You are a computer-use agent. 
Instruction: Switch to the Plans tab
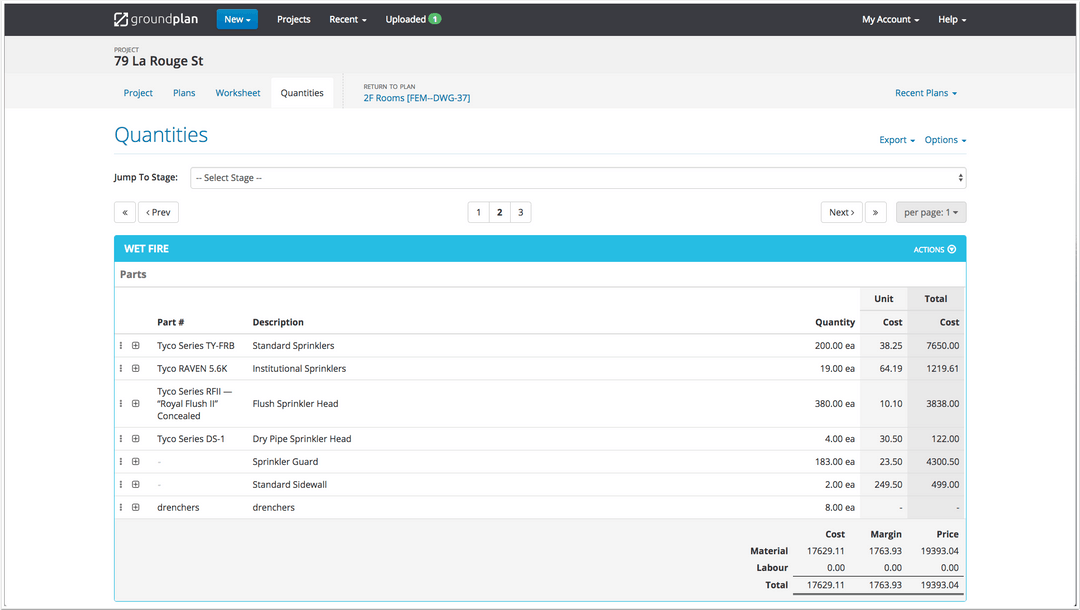[184, 93]
